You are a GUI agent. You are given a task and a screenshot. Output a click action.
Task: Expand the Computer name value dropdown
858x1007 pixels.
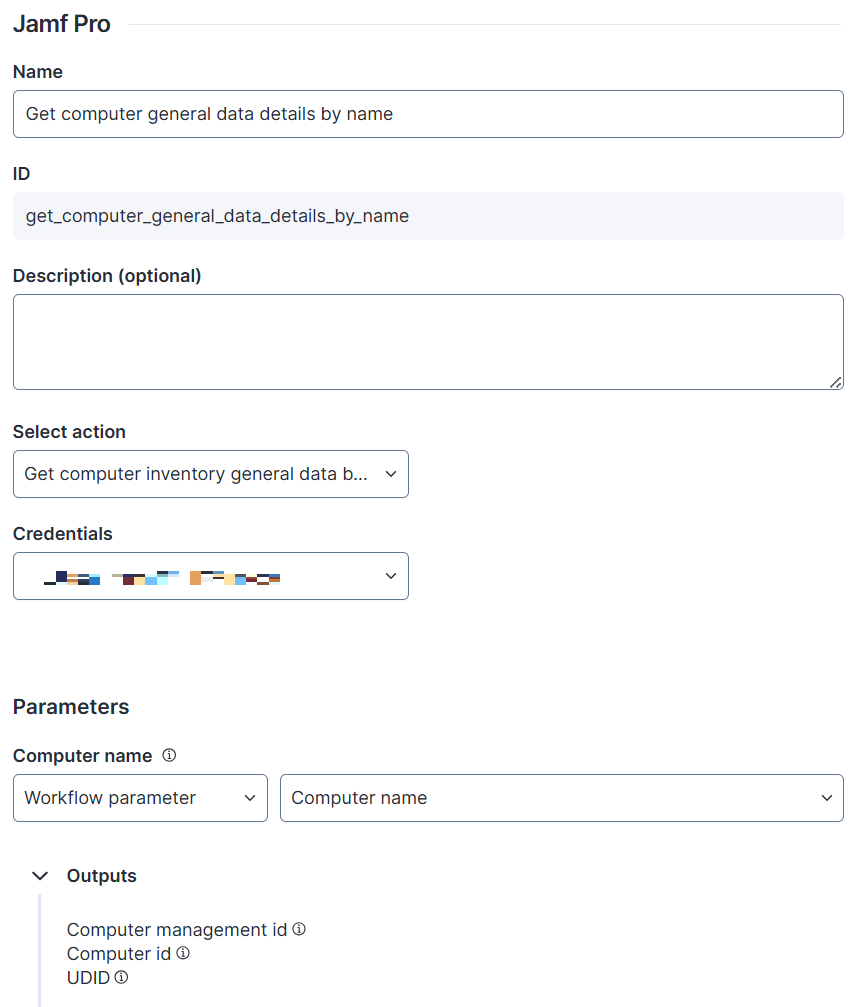tap(561, 798)
